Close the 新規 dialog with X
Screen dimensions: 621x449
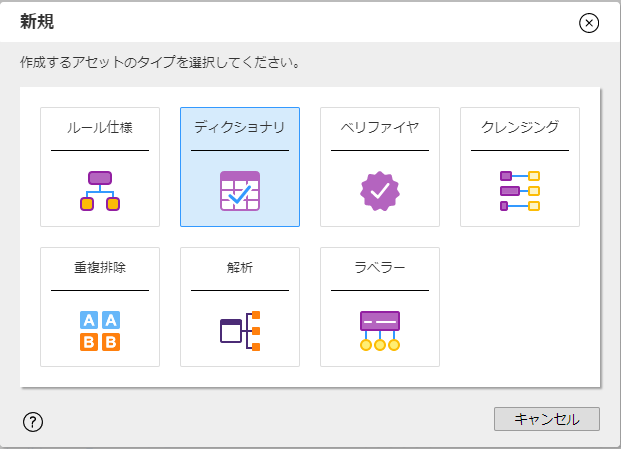[589, 23]
